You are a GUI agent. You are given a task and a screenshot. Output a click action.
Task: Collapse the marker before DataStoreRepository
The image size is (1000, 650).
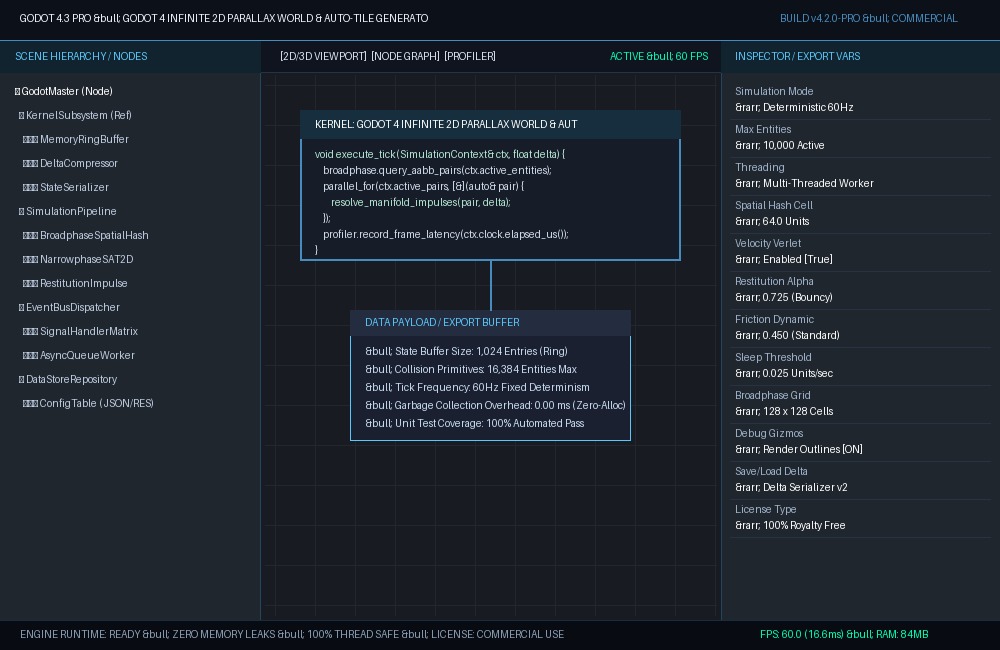[22, 380]
